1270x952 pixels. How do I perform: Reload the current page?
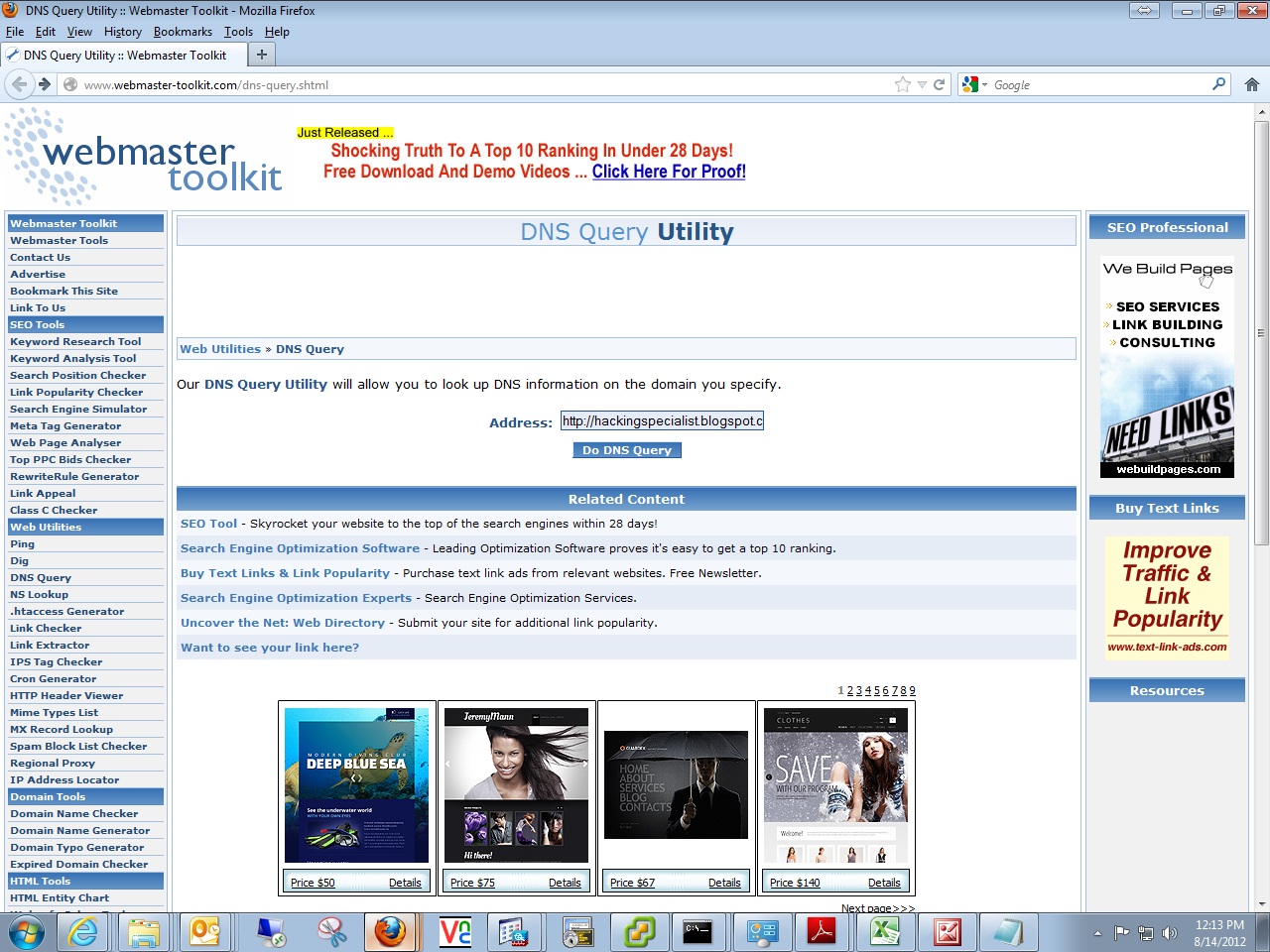coord(939,84)
